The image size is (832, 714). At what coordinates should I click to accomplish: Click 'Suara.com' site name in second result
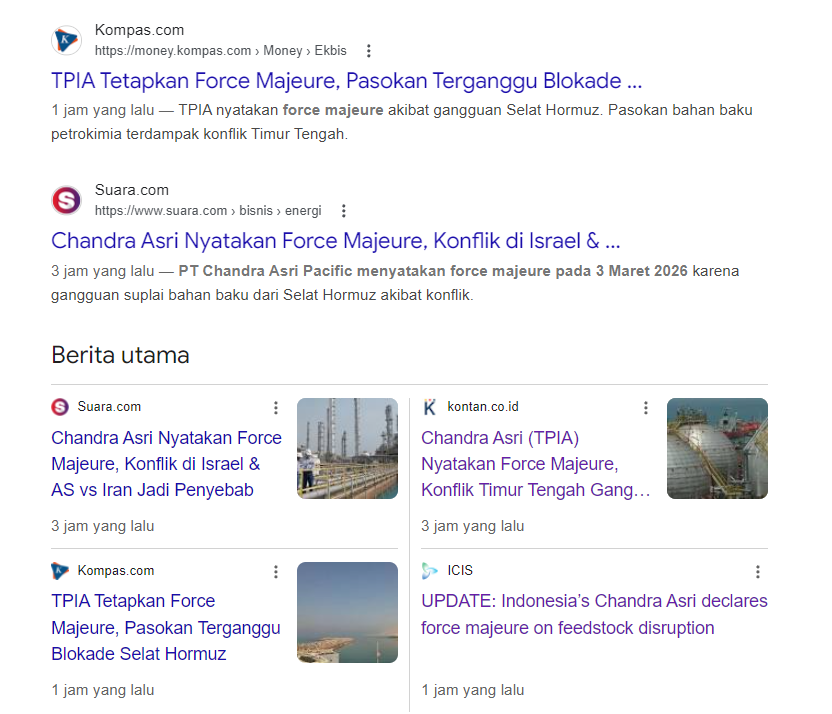click(x=132, y=190)
